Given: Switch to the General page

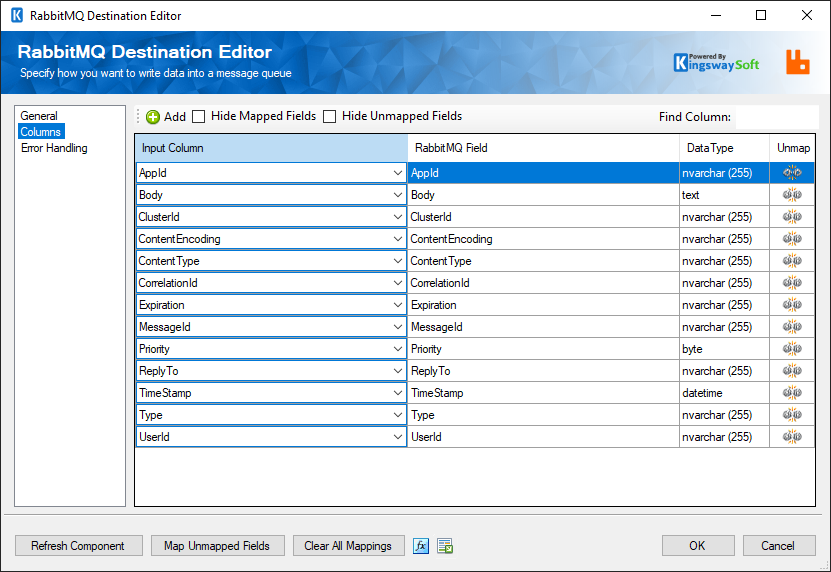Looking at the screenshot, I should pos(39,116).
